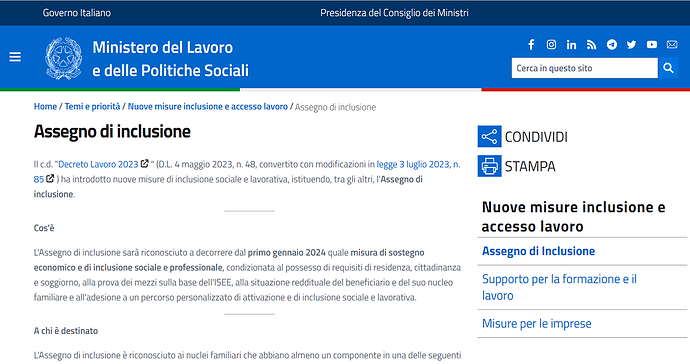Go to Home breadcrumb link
The image size is (690, 364).
[45, 107]
